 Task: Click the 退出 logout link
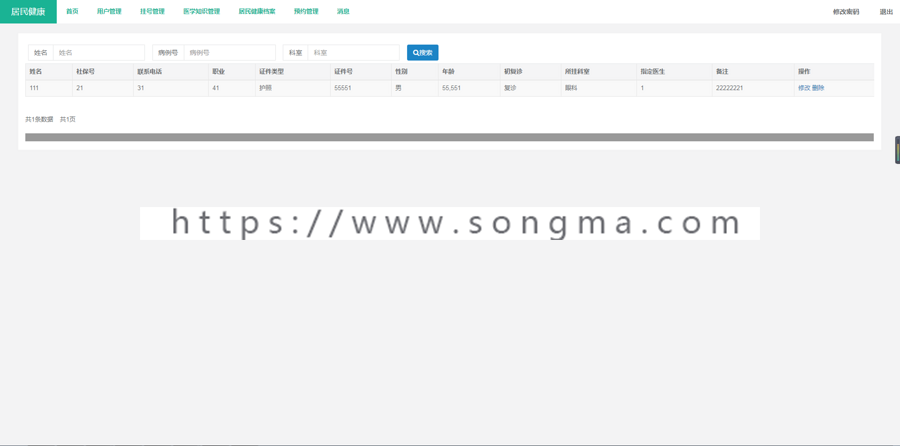tap(886, 11)
